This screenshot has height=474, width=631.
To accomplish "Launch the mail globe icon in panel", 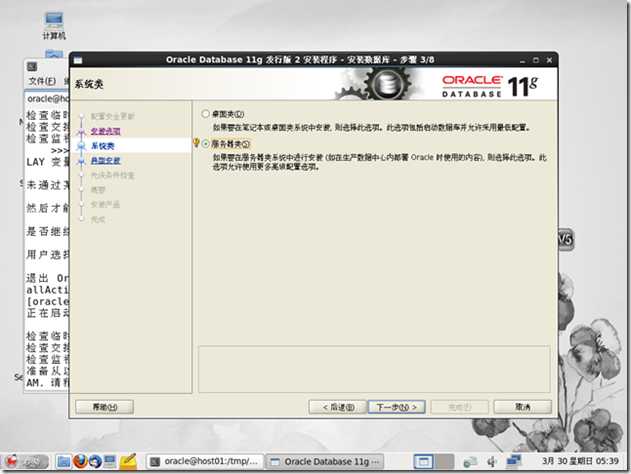I will click(95, 461).
